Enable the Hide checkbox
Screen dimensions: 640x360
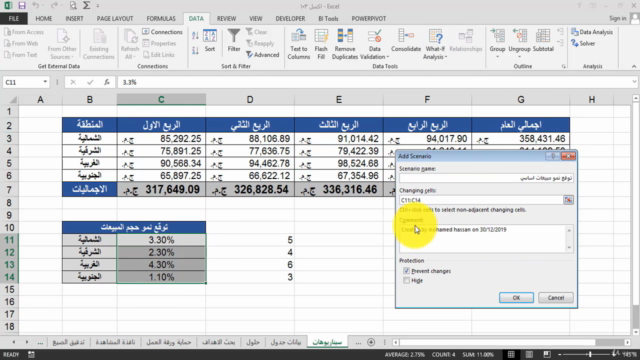point(406,280)
